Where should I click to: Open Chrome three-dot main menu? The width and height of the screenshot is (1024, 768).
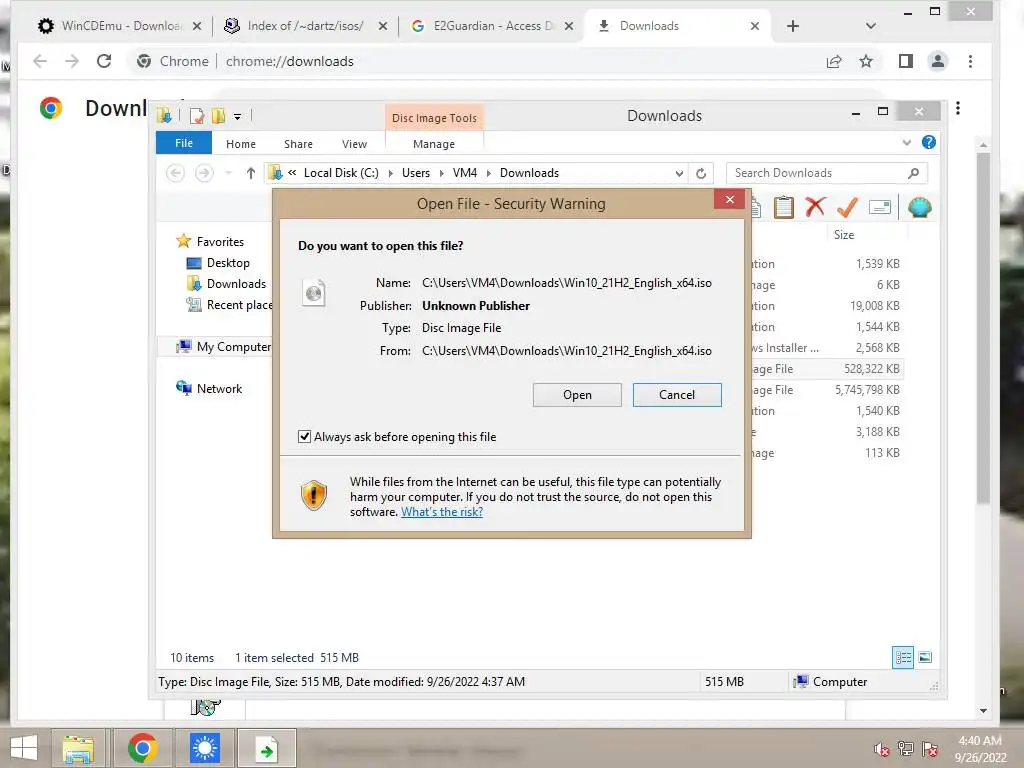[x=970, y=61]
